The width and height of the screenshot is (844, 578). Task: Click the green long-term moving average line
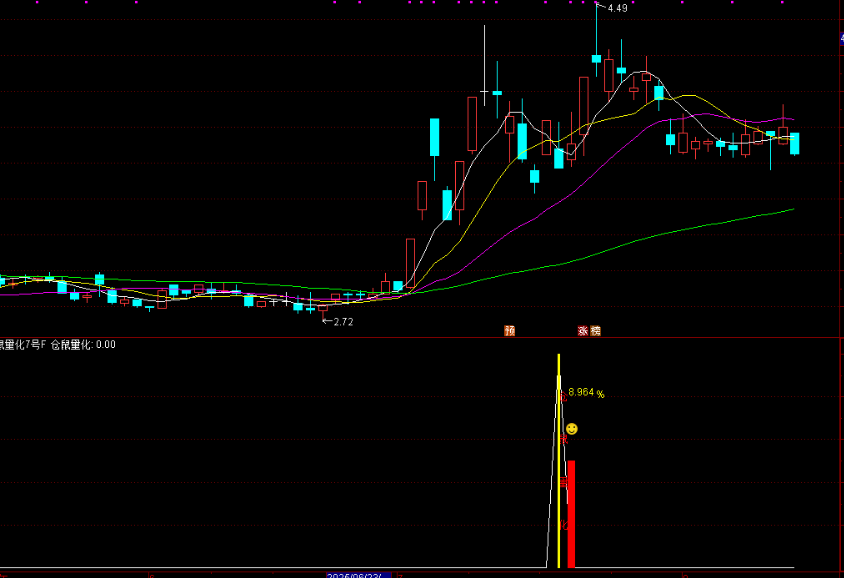(x=700, y=226)
